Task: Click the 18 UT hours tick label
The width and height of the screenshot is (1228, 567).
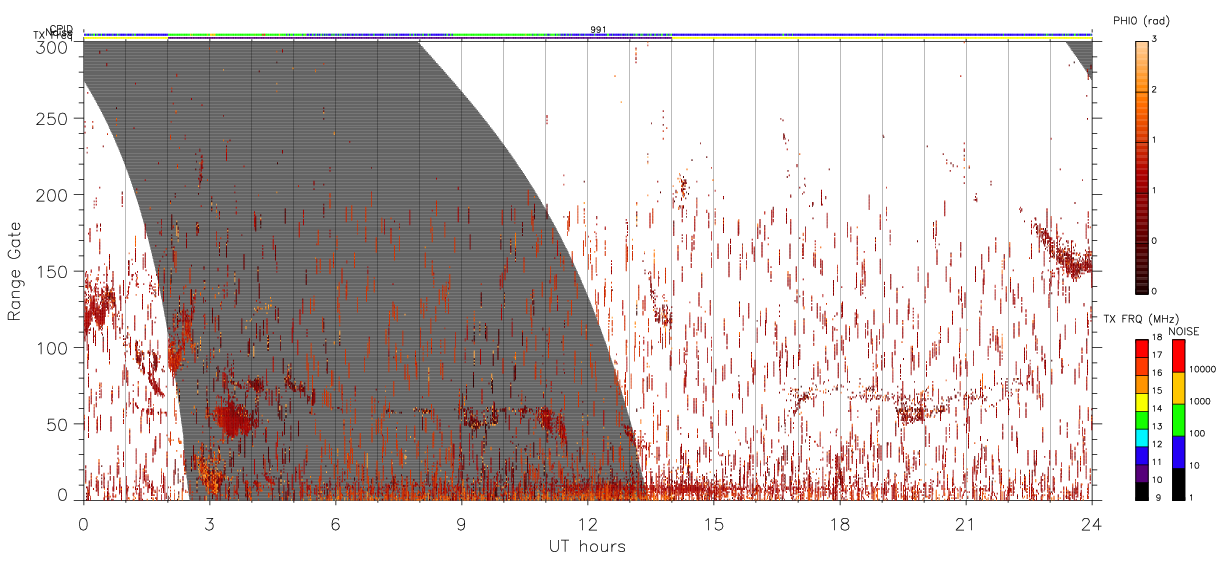Action: [839, 524]
